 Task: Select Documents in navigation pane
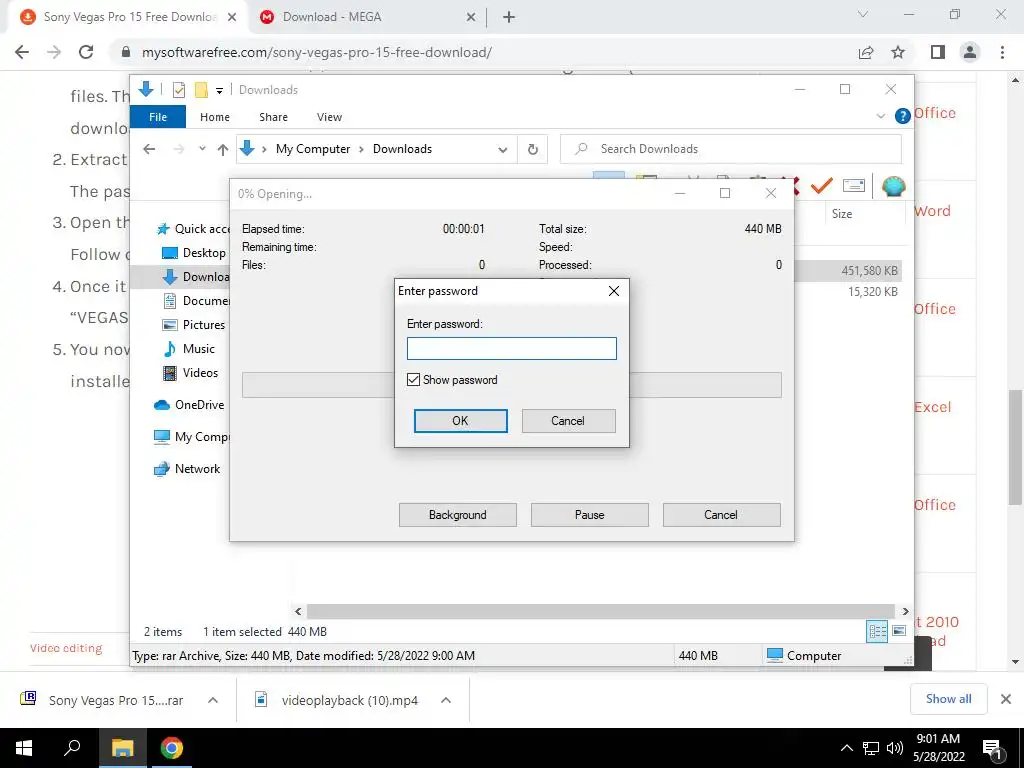[x=196, y=301]
